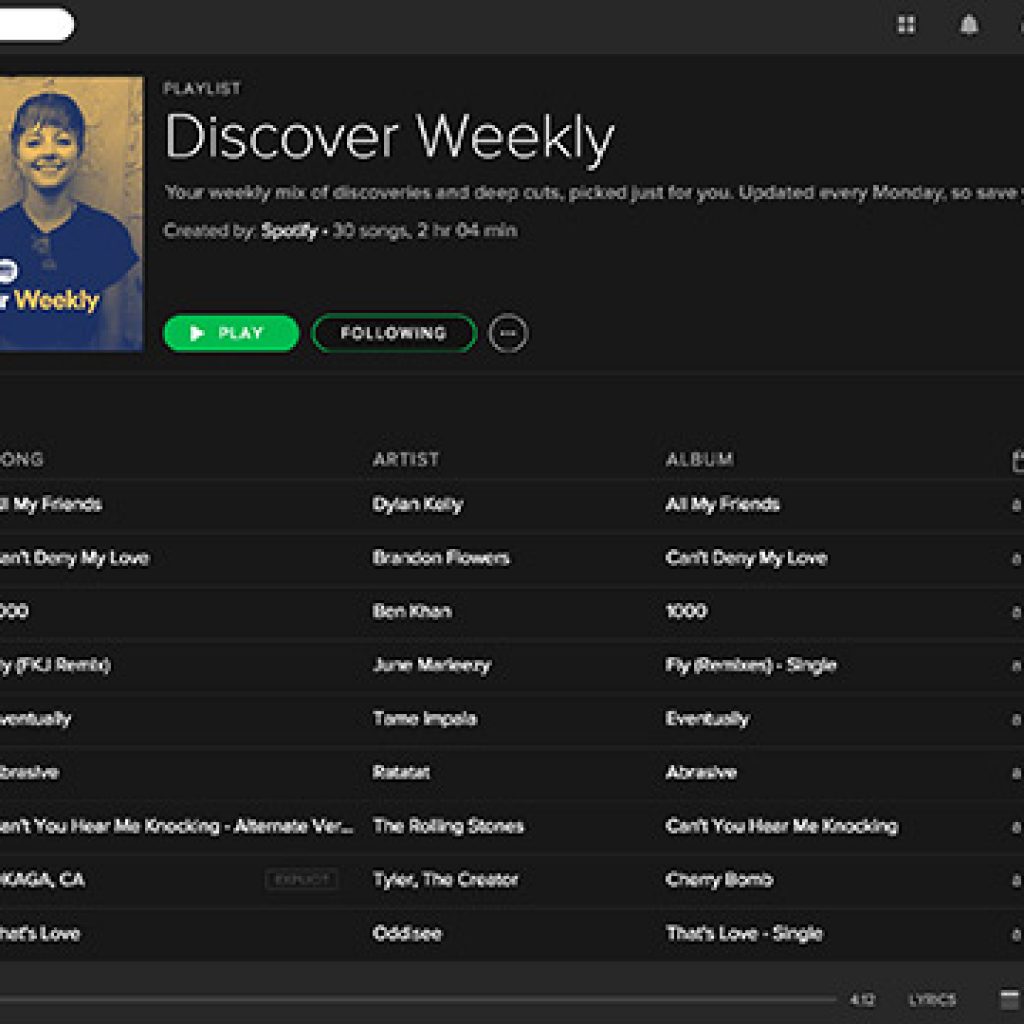Seek on the playback progress bar
This screenshot has width=1024, height=1024.
click(418, 999)
